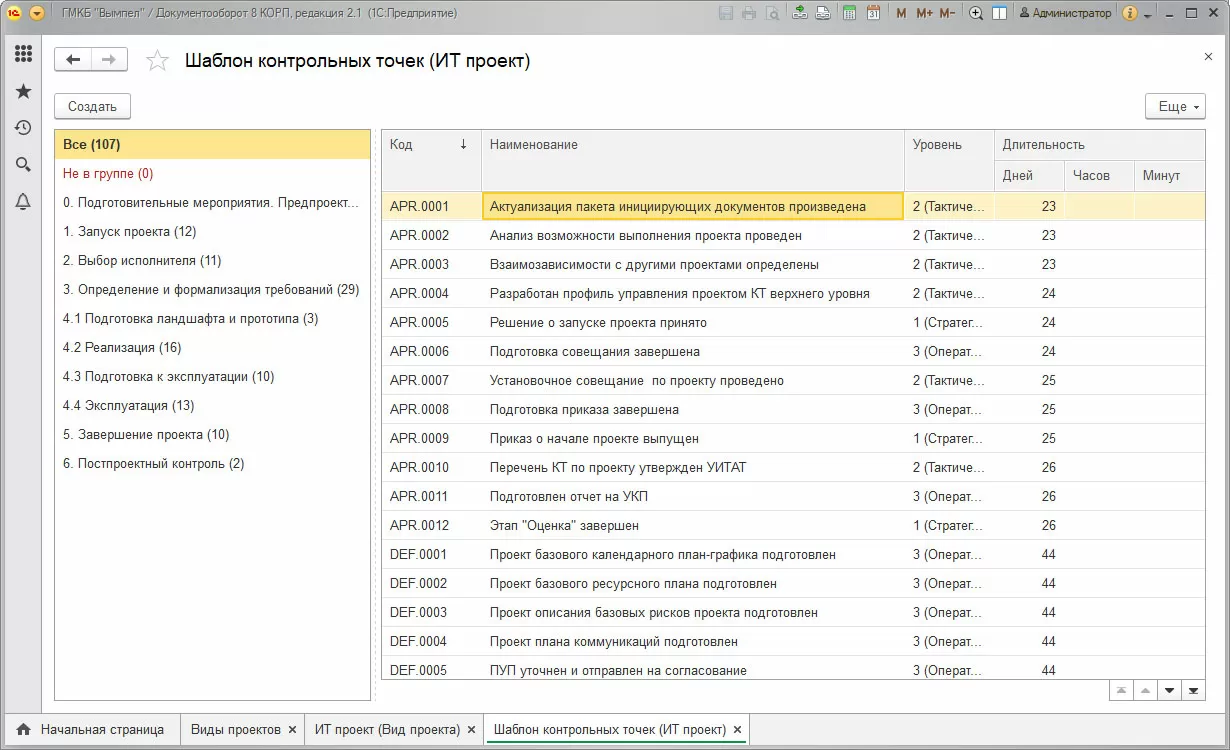Open the calculator icon in title bar

pos(849,13)
